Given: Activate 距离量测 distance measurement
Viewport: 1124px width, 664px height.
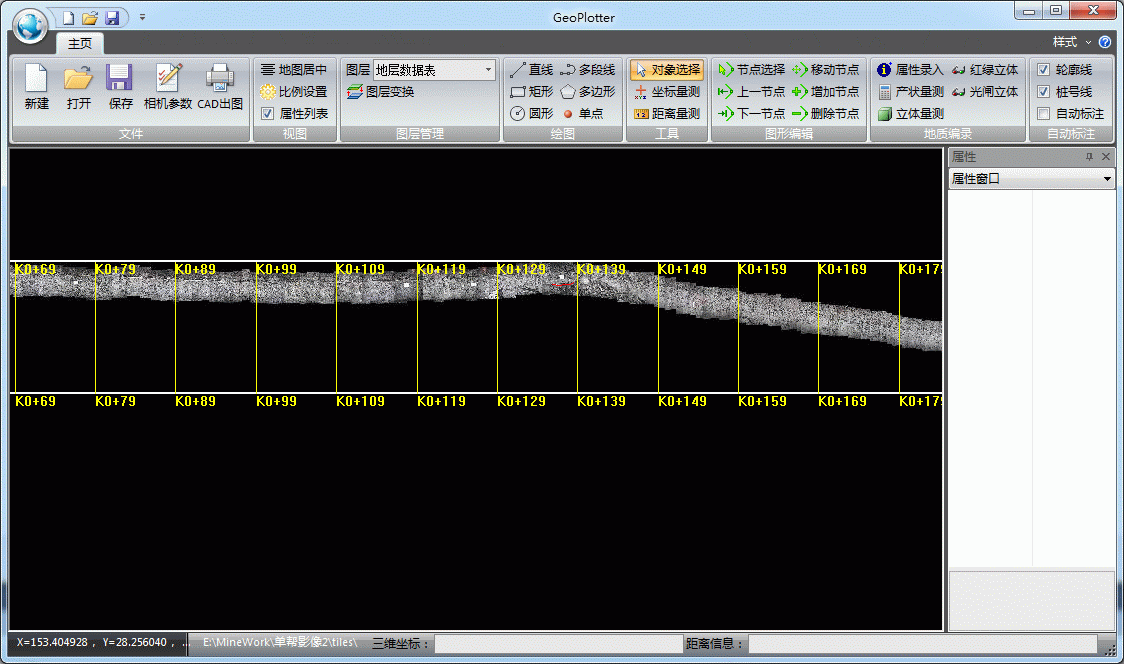Looking at the screenshot, I should click(x=667, y=113).
